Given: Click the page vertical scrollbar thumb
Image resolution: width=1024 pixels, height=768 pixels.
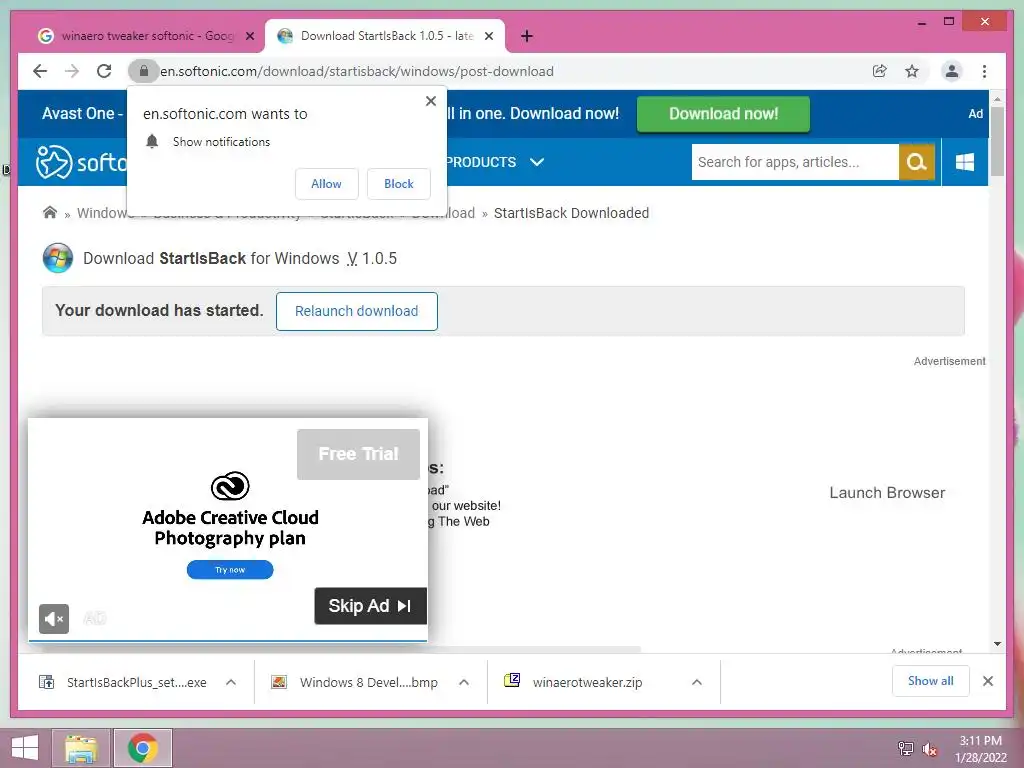Looking at the screenshot, I should (x=997, y=141).
